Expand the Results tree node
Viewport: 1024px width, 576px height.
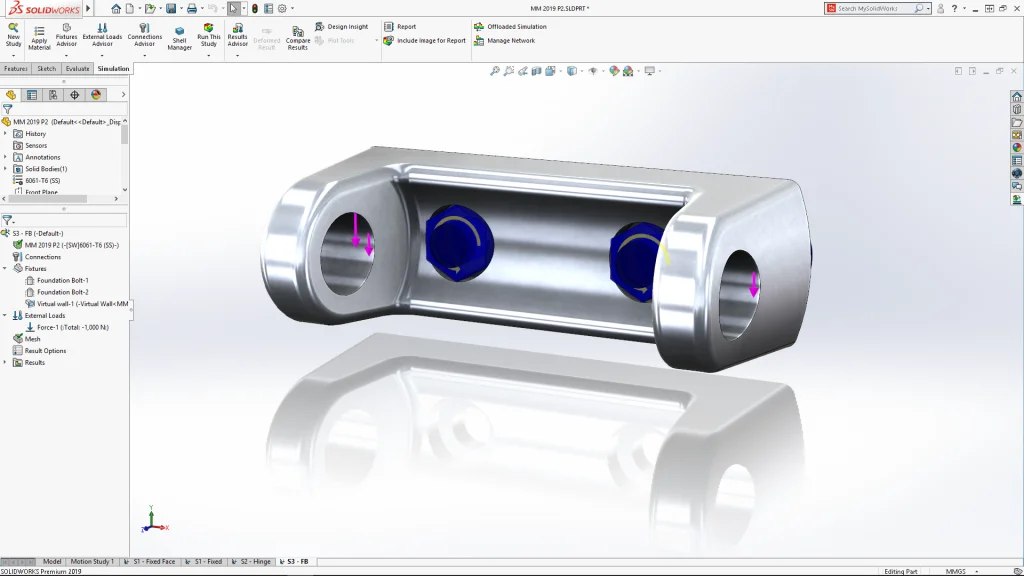(x=5, y=362)
